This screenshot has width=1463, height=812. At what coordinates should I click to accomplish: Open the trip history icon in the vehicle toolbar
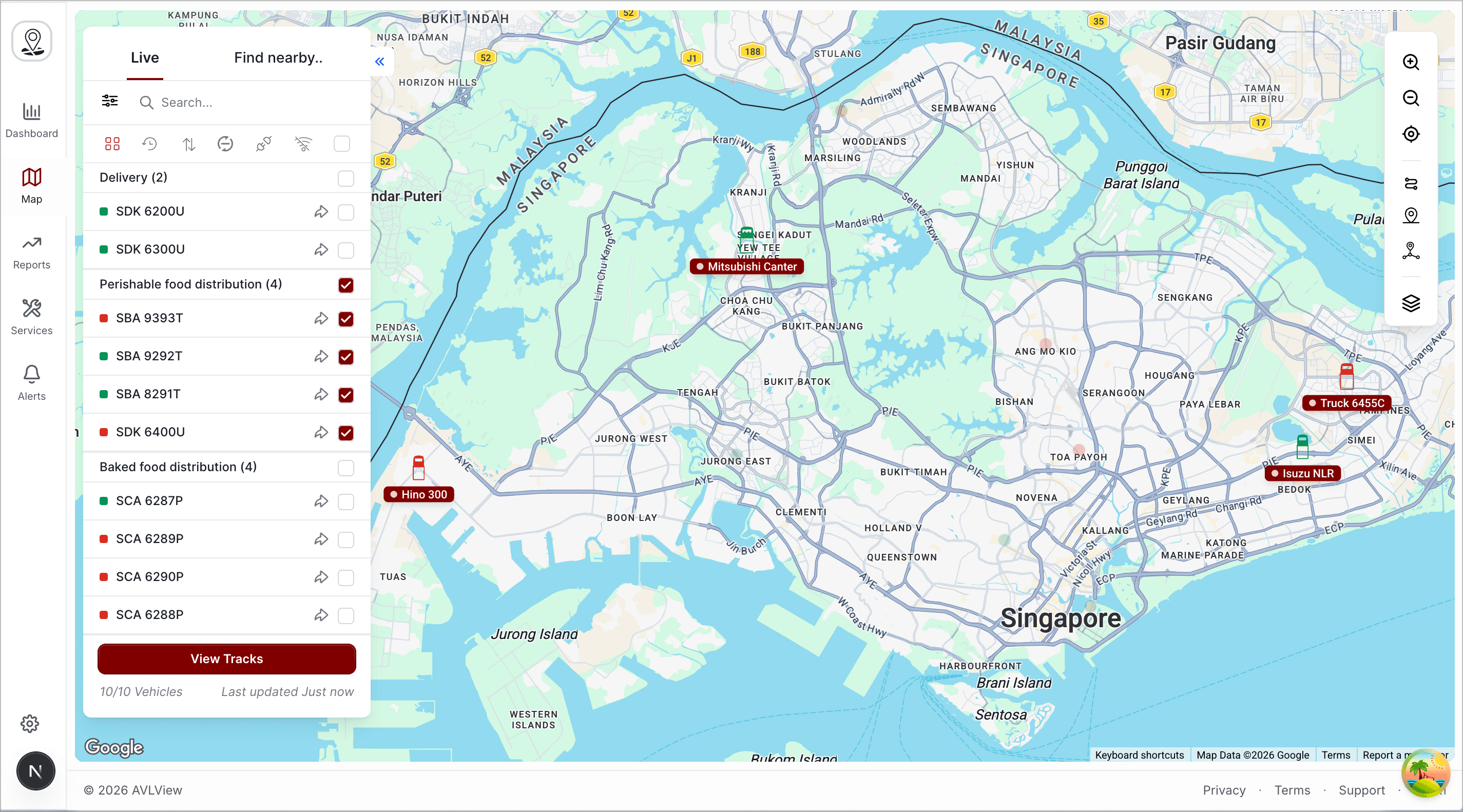point(149,144)
